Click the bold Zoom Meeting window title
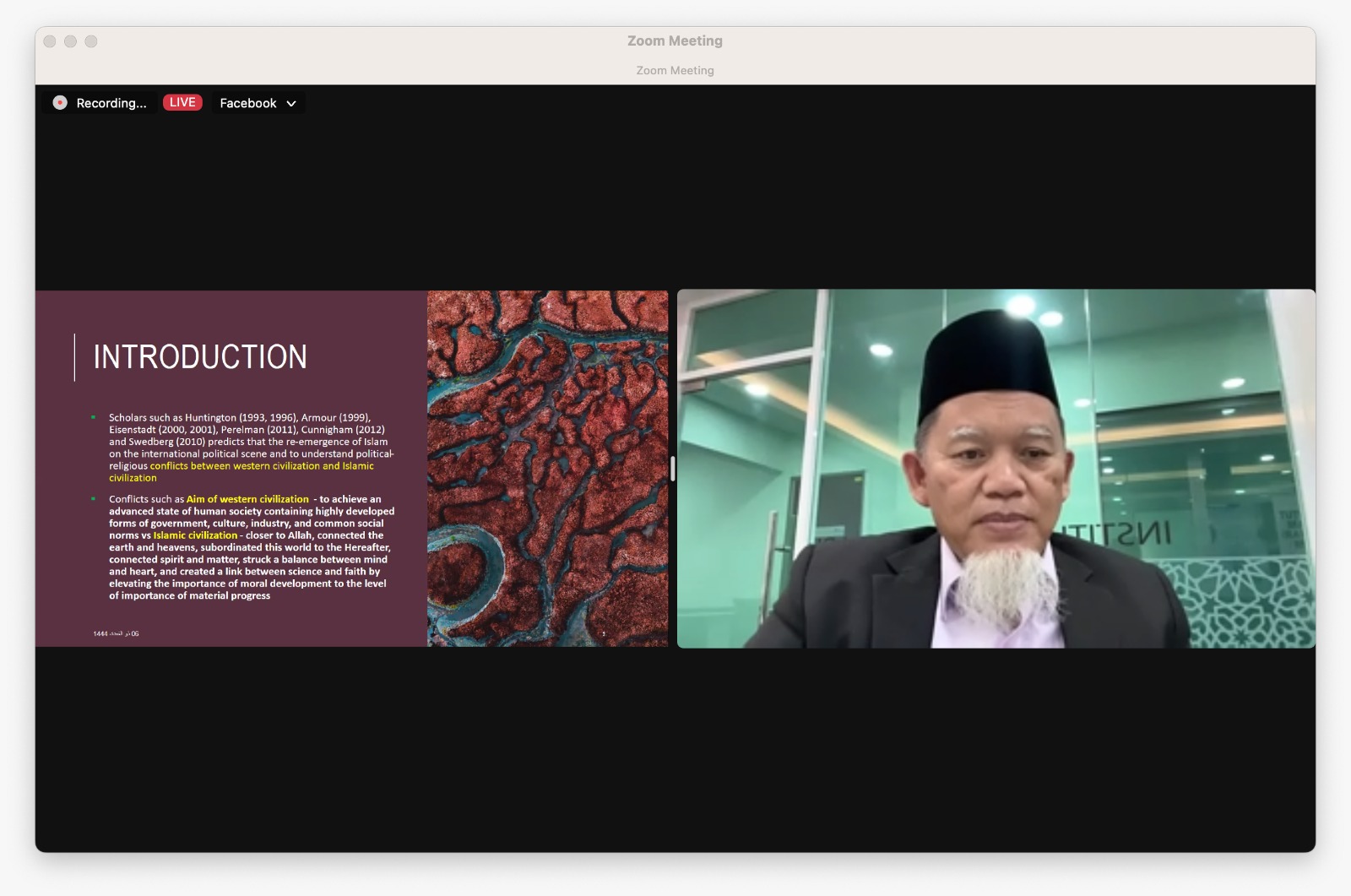Image resolution: width=1351 pixels, height=896 pixels. [675, 41]
